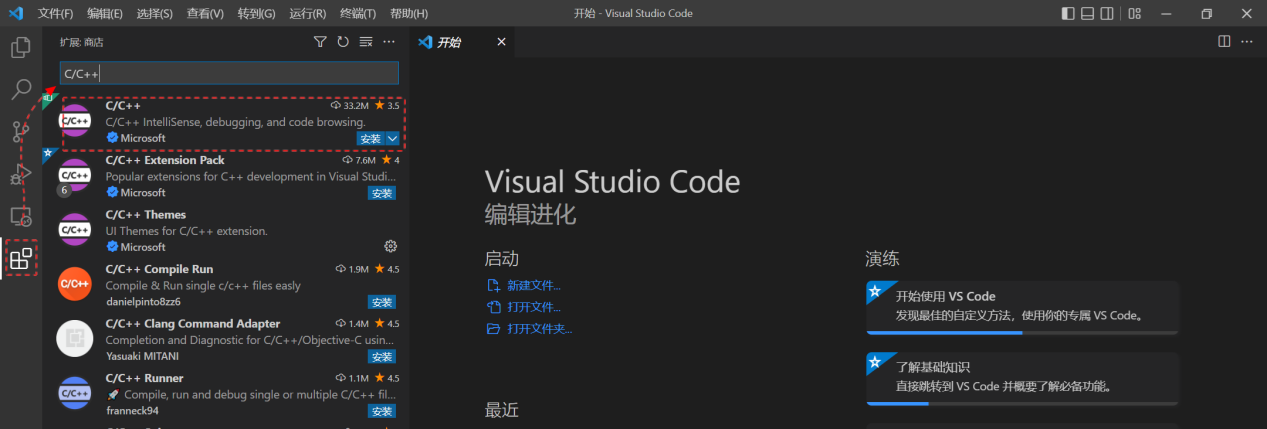Select the Extensions icon in the activity bar
1267x429 pixels.
click(20, 259)
